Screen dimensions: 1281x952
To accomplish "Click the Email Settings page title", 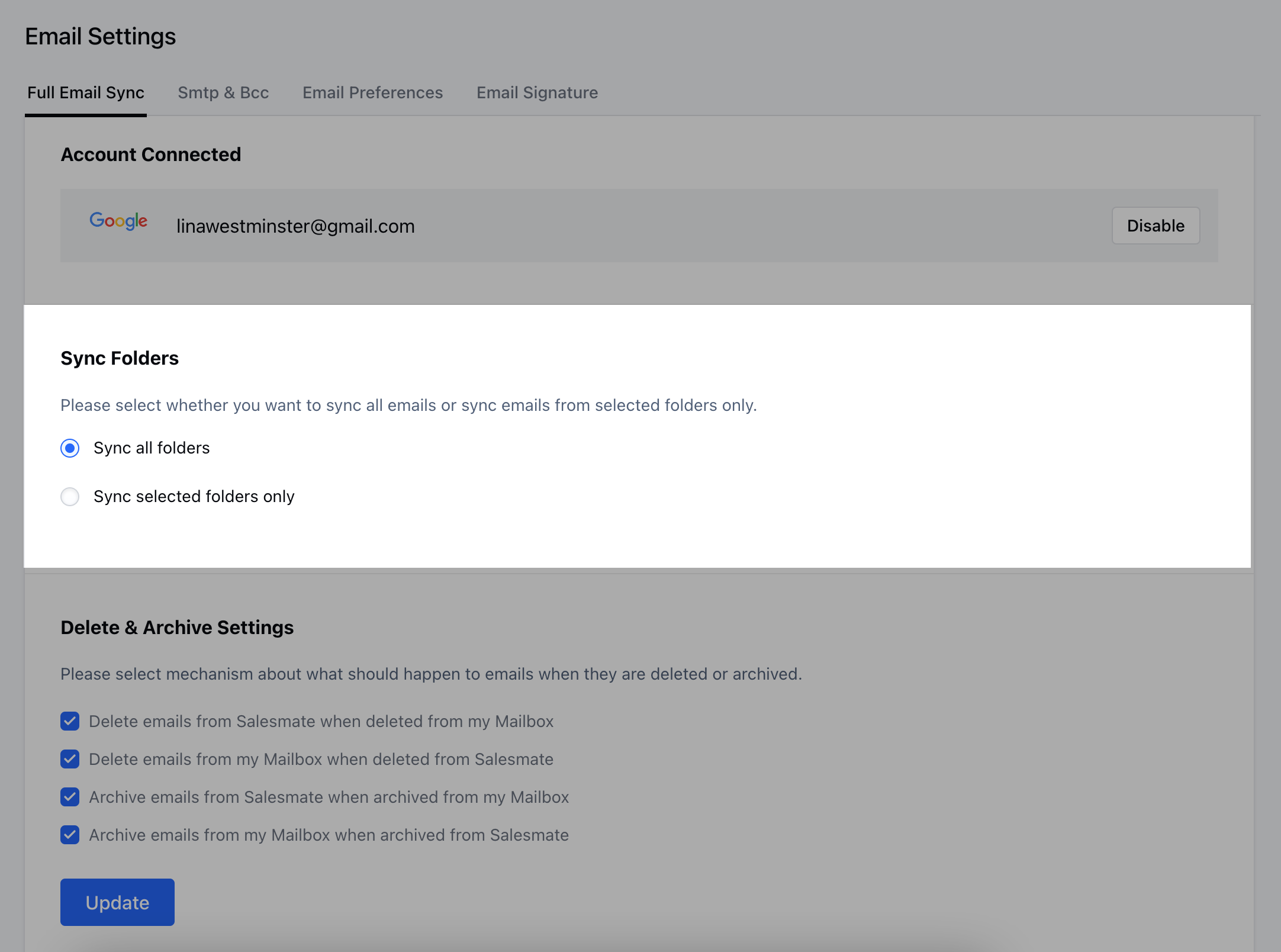I will 101,37.
